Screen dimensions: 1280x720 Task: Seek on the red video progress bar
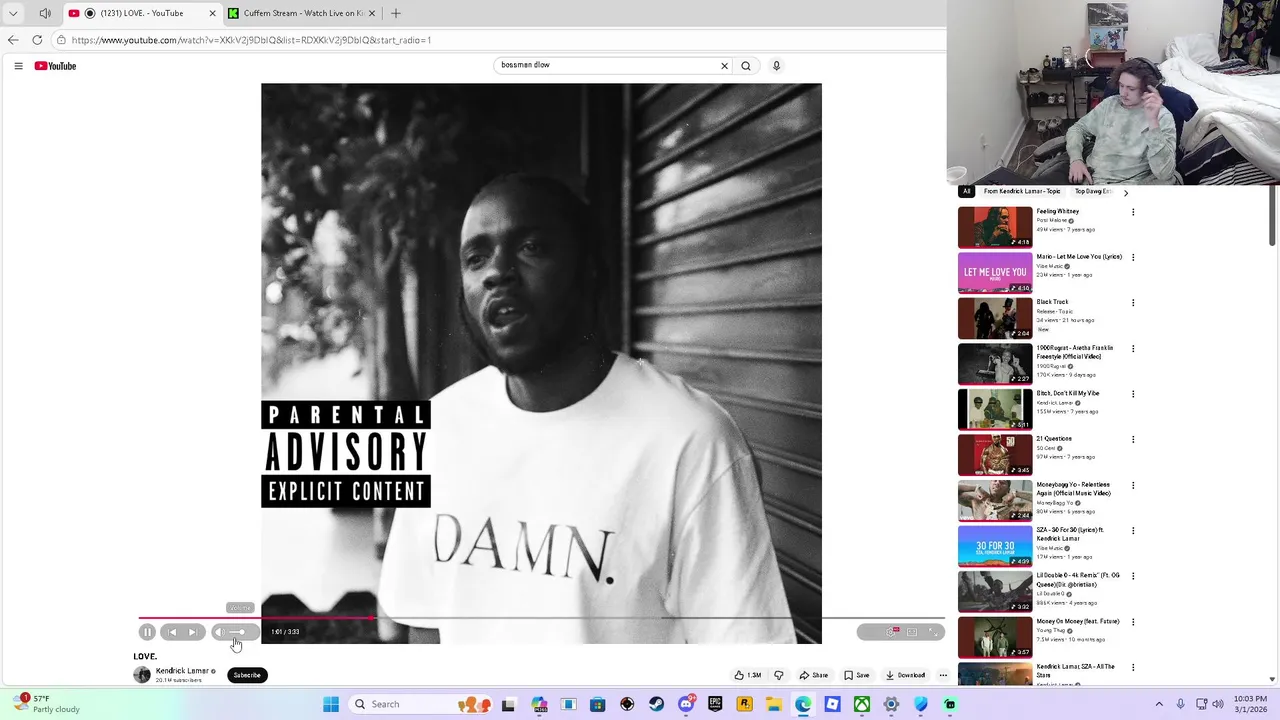(x=541, y=618)
